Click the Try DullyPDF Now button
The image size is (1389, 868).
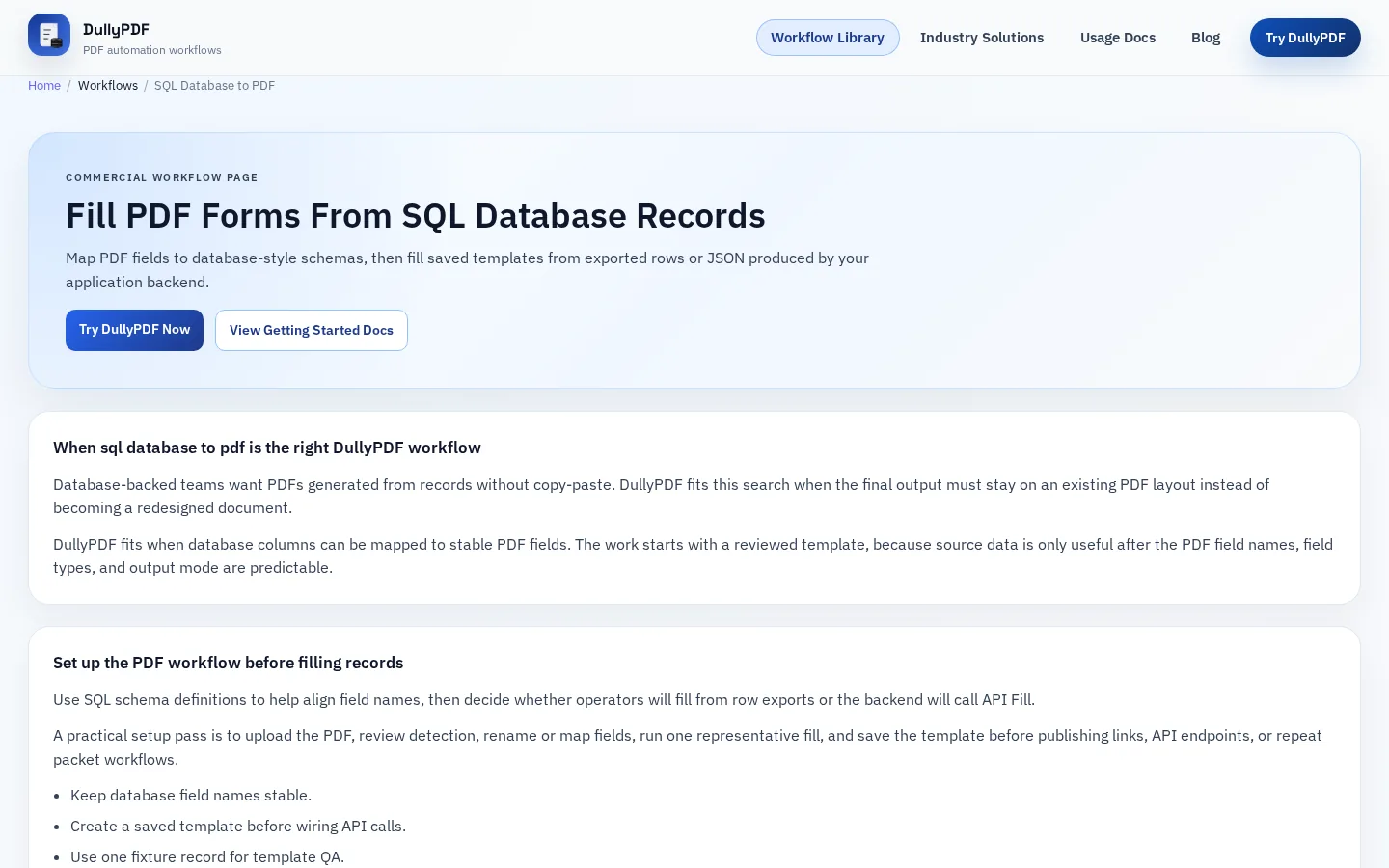[x=134, y=330]
